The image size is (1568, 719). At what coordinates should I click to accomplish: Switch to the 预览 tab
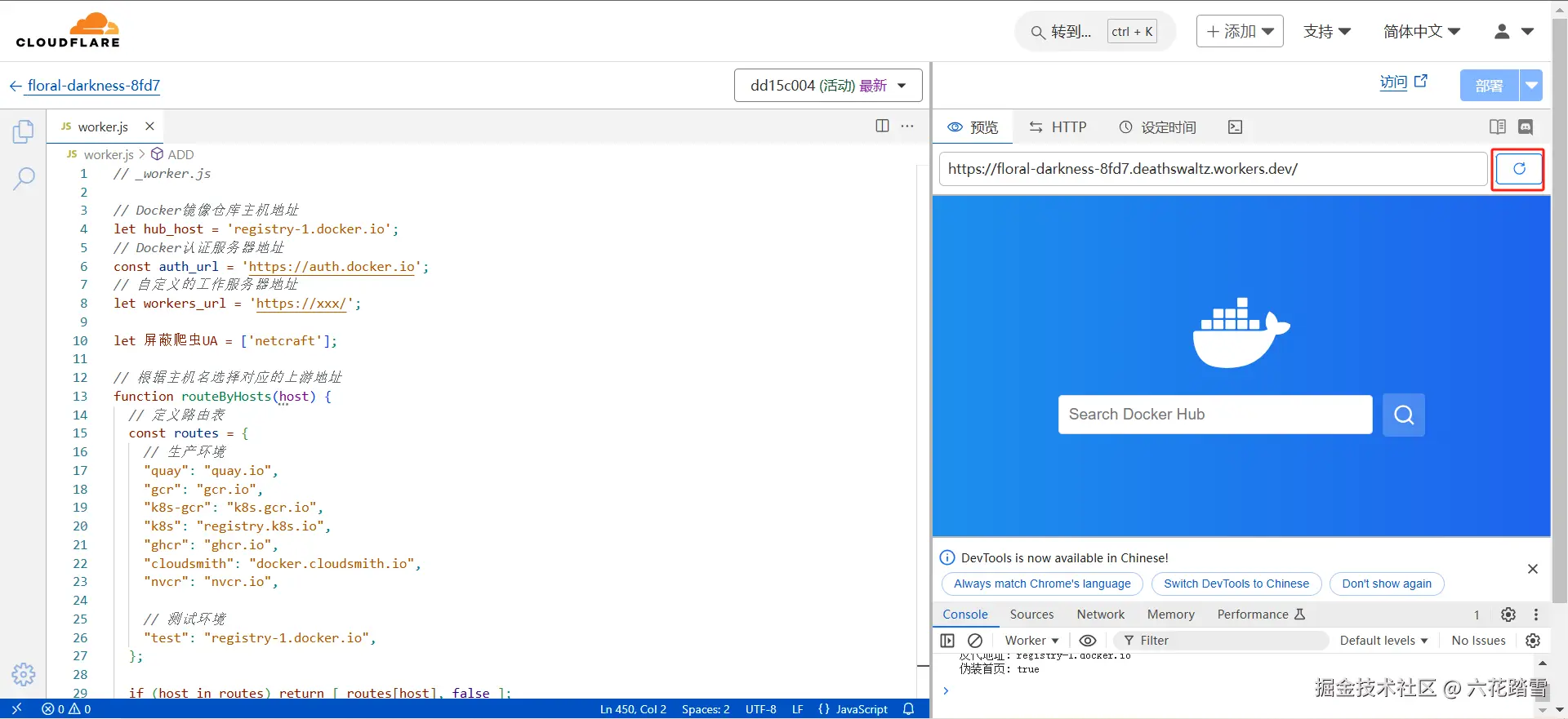coord(973,127)
